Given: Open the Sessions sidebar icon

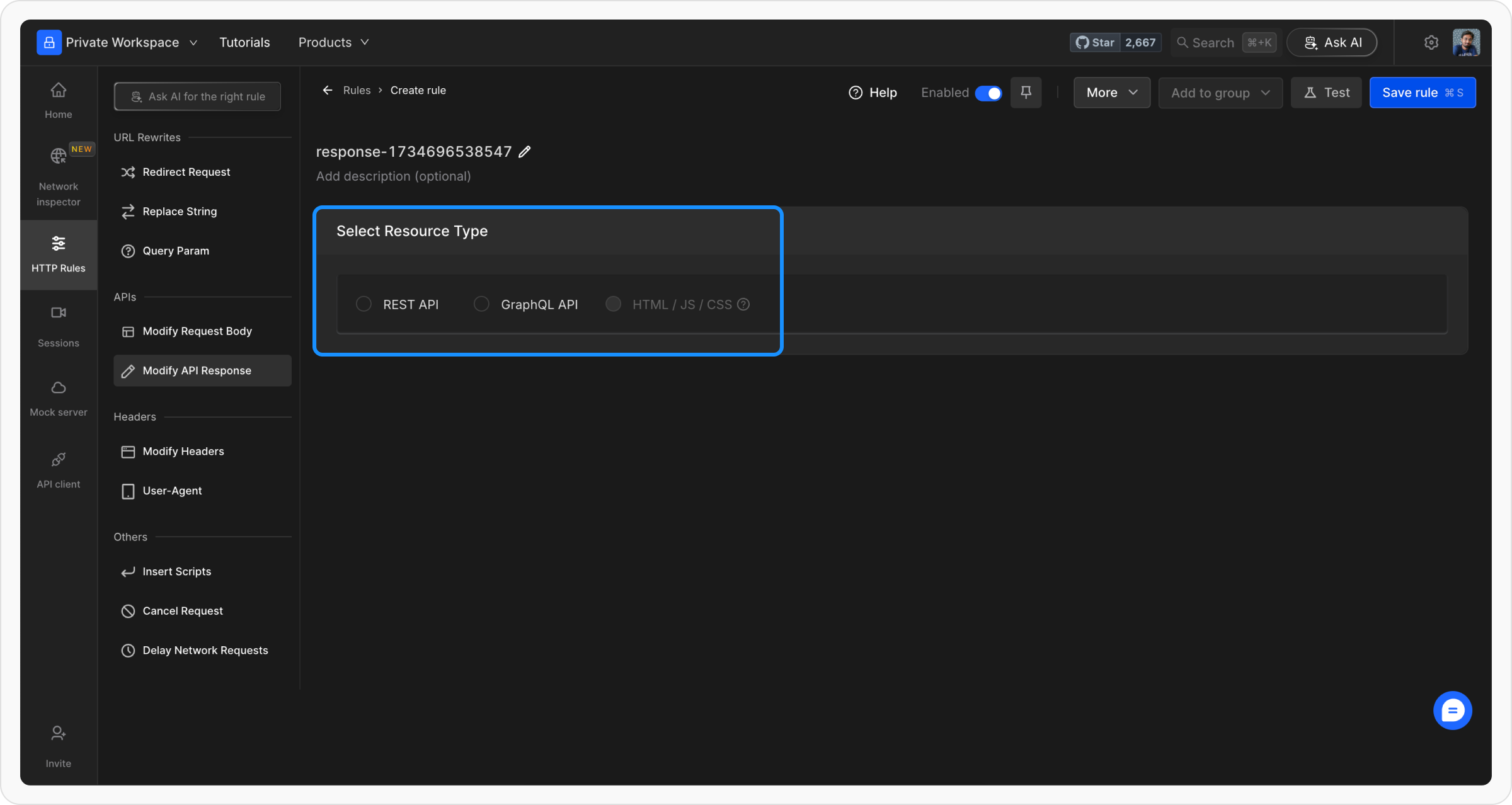Looking at the screenshot, I should pos(58,313).
